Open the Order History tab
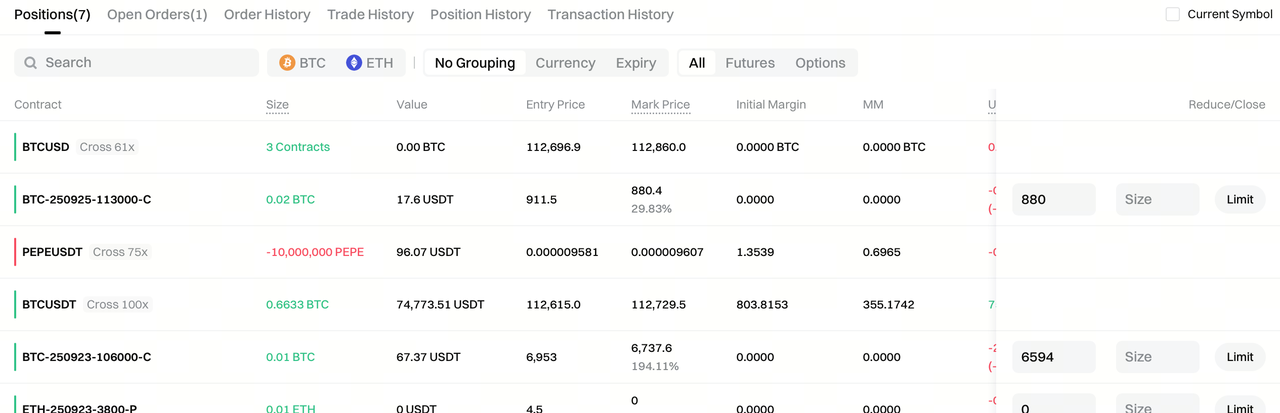This screenshot has width=1280, height=413. click(x=267, y=15)
